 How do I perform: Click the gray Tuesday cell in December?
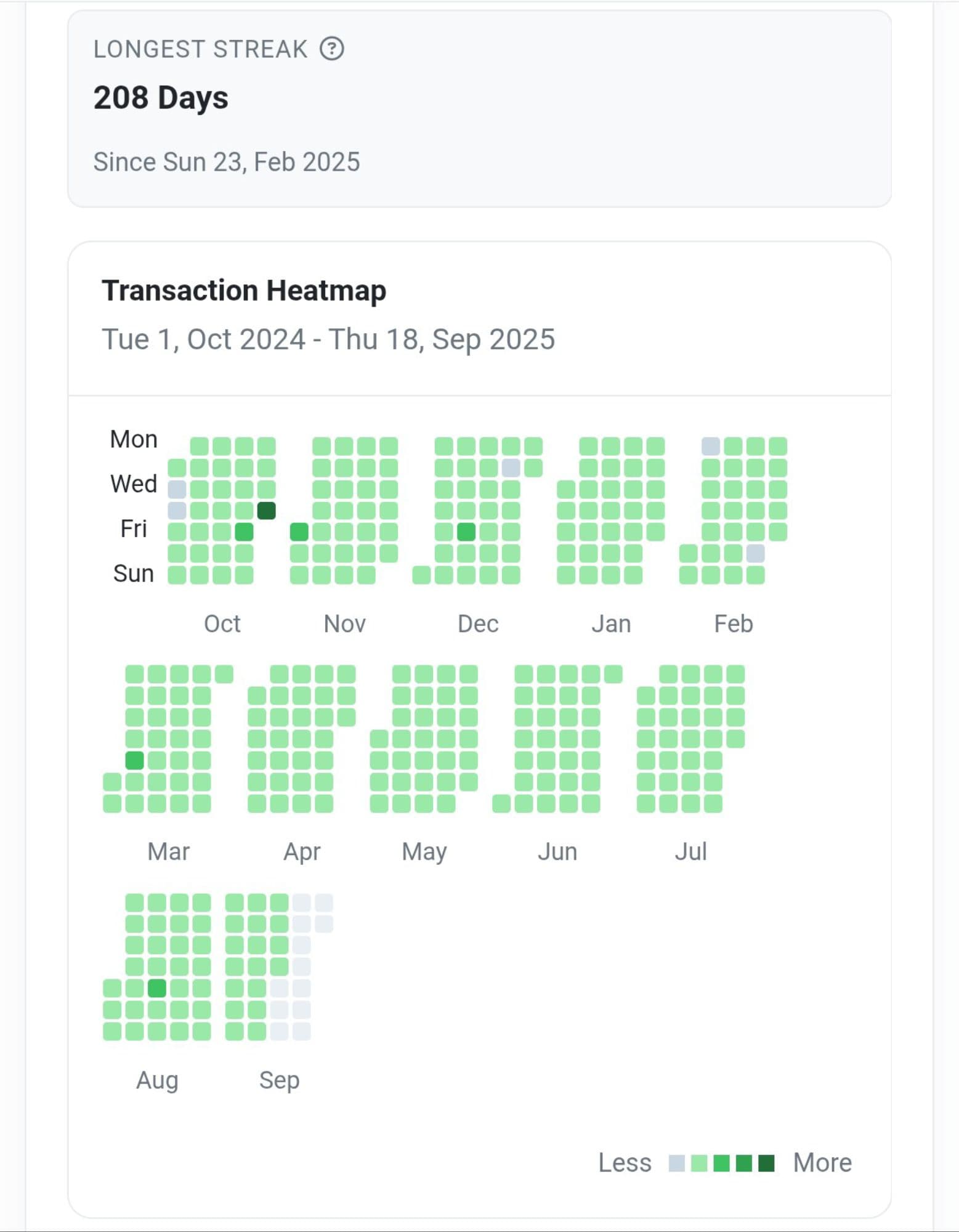click(511, 468)
